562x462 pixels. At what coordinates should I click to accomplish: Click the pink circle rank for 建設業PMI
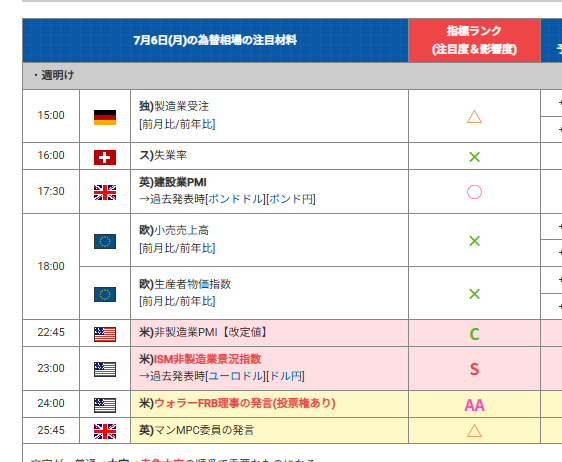point(474,192)
